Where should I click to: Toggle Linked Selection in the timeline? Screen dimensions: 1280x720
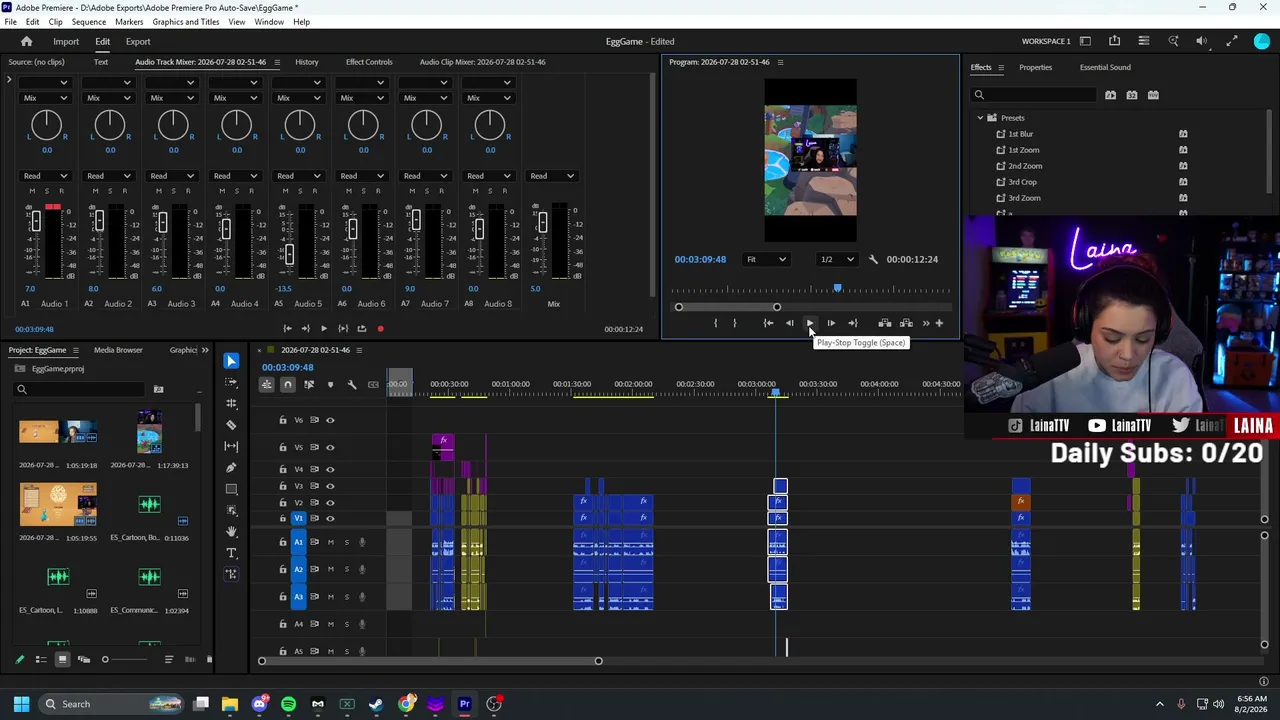pyautogui.click(x=309, y=385)
